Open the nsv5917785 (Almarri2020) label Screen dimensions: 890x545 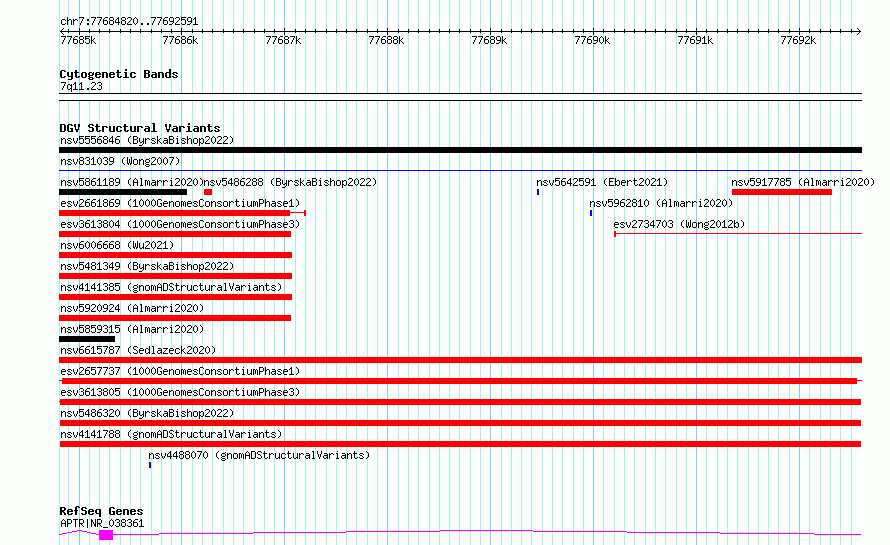pos(803,182)
